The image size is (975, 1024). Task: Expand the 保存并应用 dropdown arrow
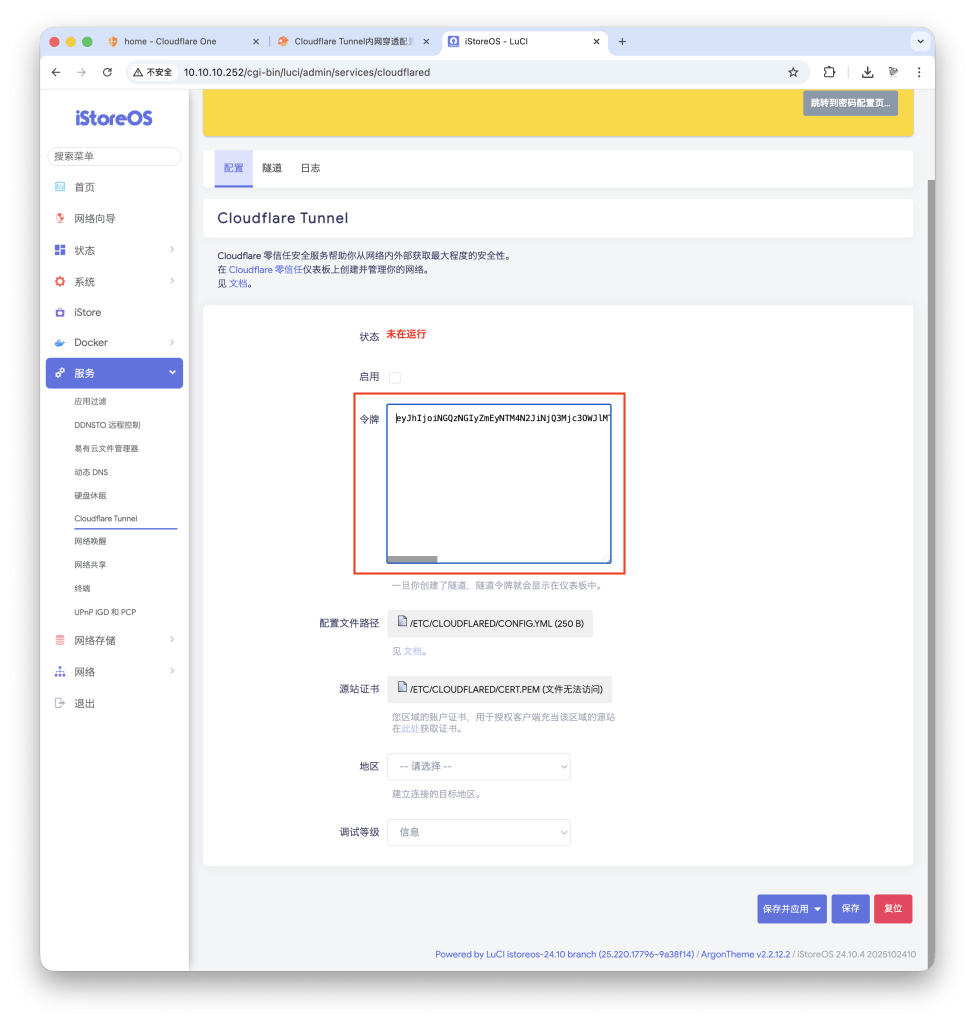(817, 909)
